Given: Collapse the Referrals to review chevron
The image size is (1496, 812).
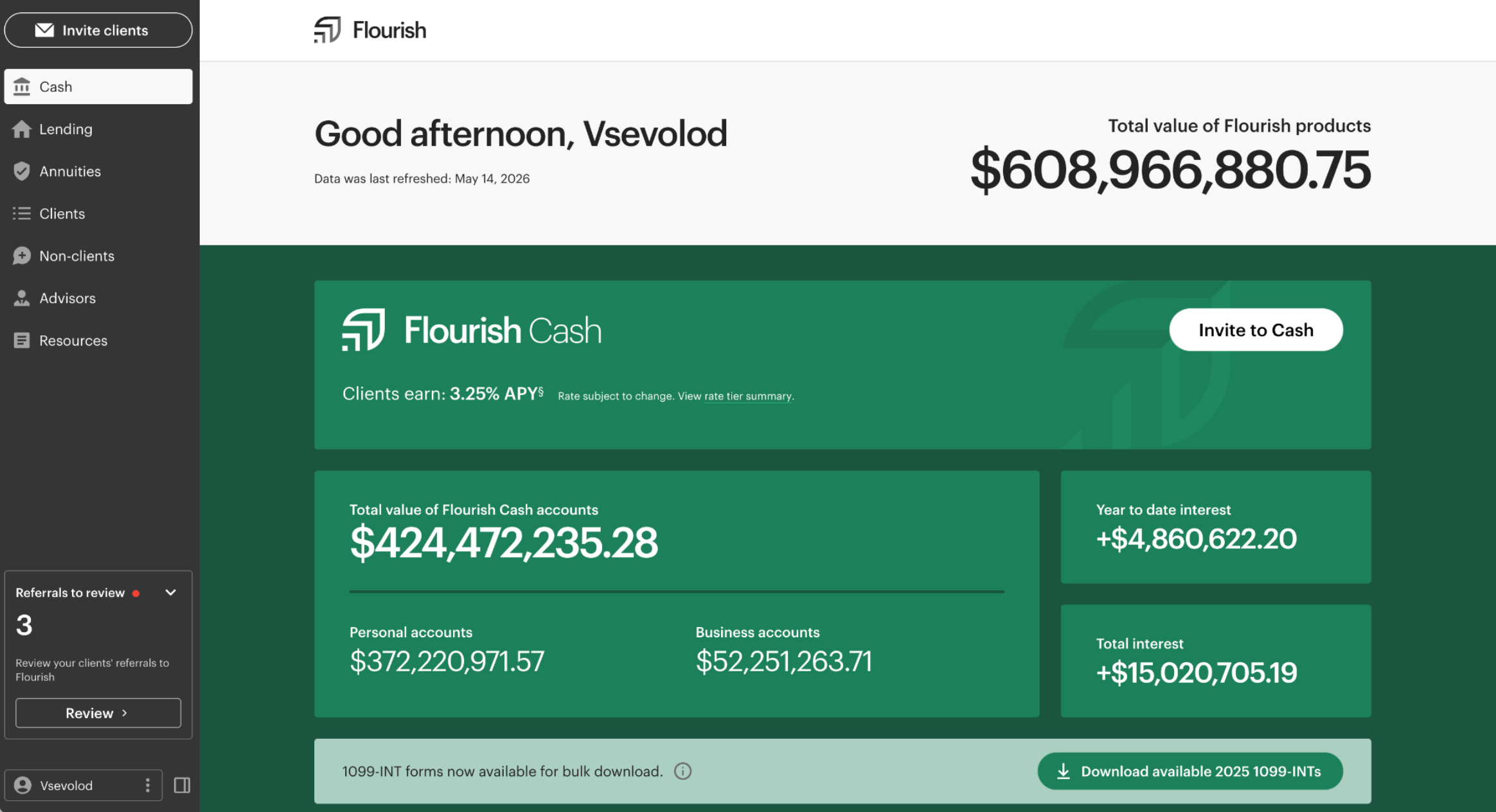Looking at the screenshot, I should [x=170, y=592].
